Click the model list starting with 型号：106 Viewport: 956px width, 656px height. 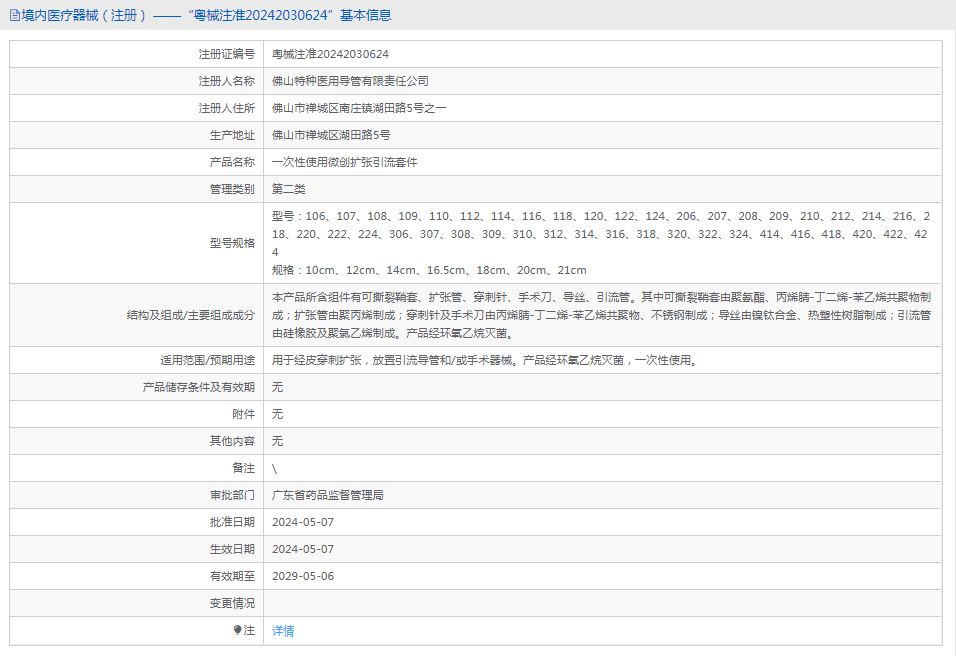[601, 234]
